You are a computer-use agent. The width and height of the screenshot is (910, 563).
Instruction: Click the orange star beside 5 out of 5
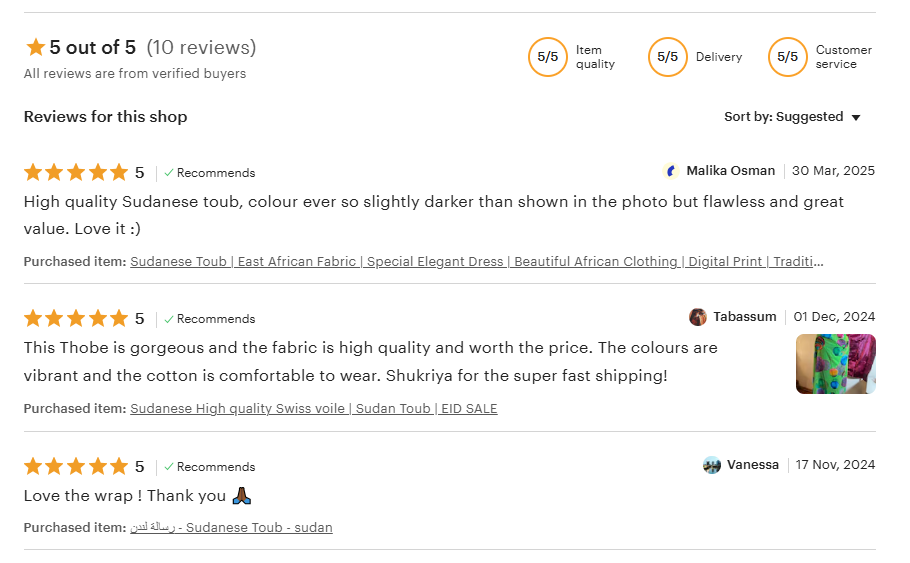point(36,47)
